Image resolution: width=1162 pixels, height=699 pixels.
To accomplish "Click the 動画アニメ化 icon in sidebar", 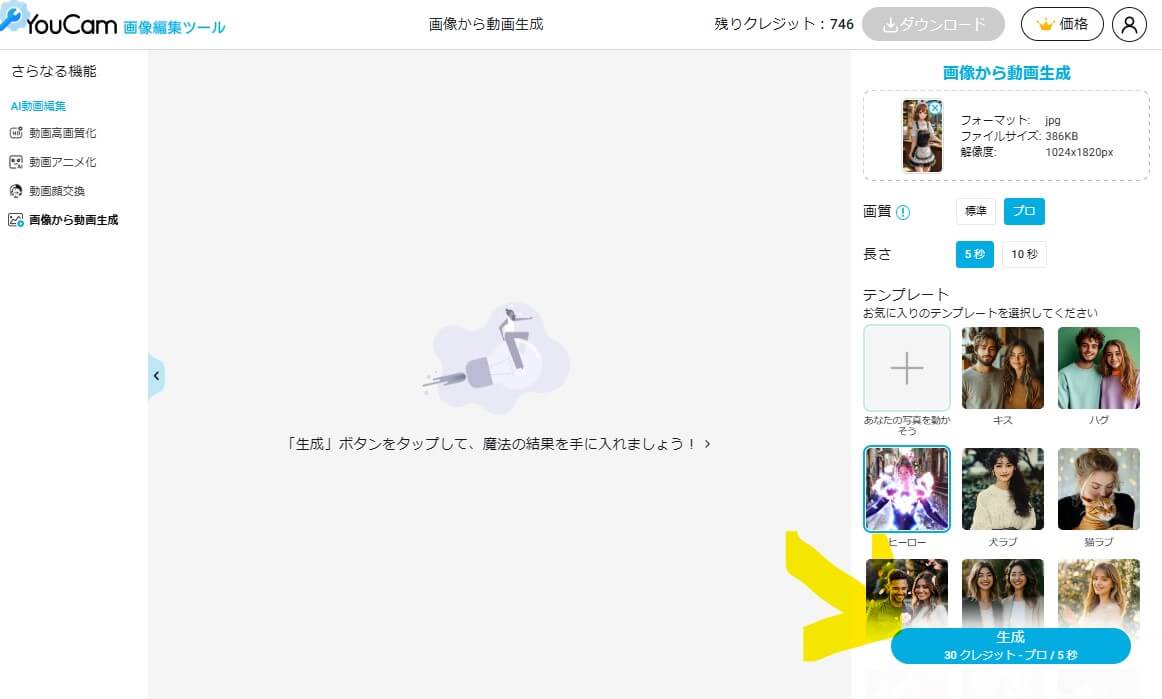I will 16,162.
